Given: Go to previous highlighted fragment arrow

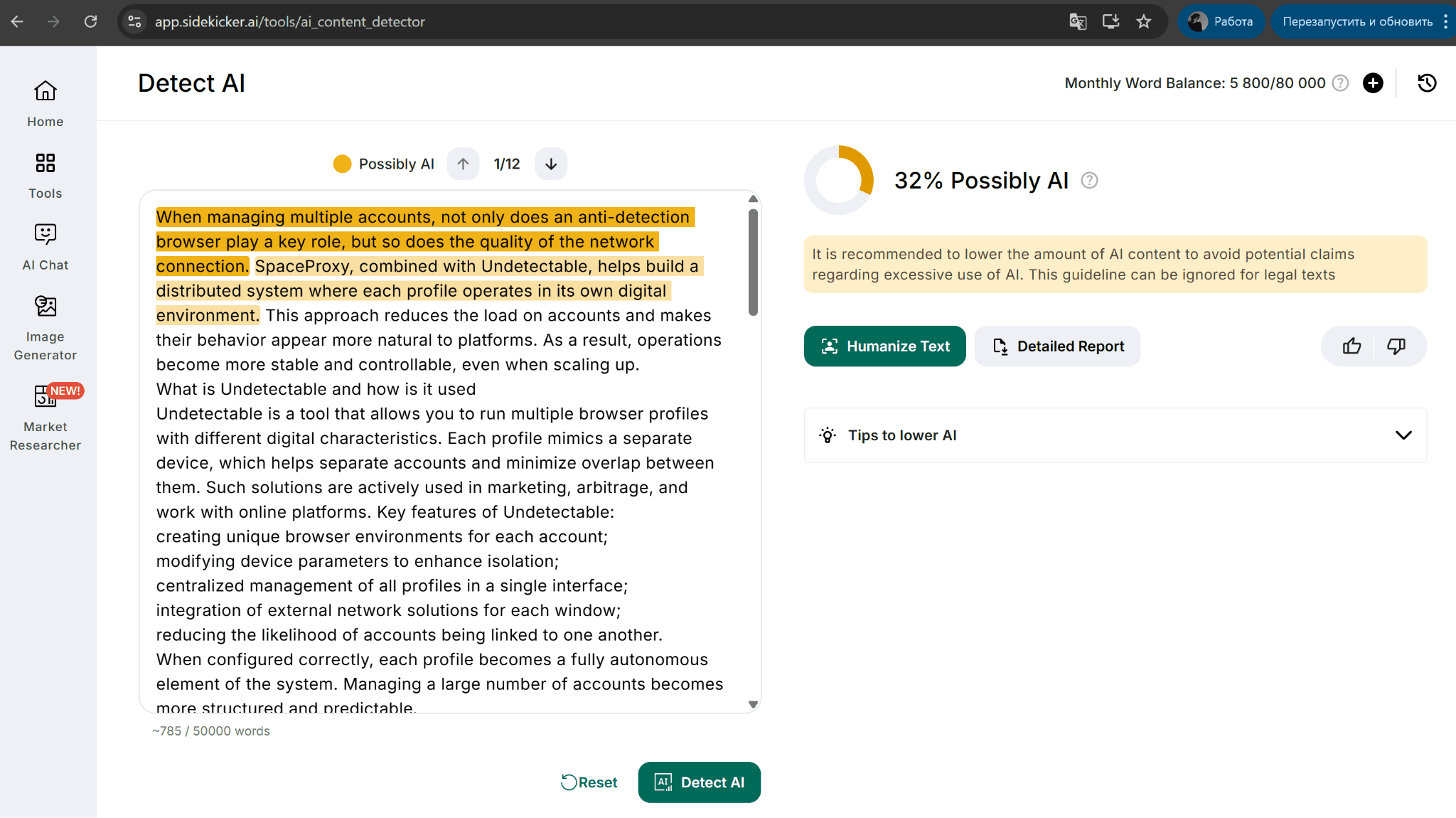Looking at the screenshot, I should click(x=463, y=164).
